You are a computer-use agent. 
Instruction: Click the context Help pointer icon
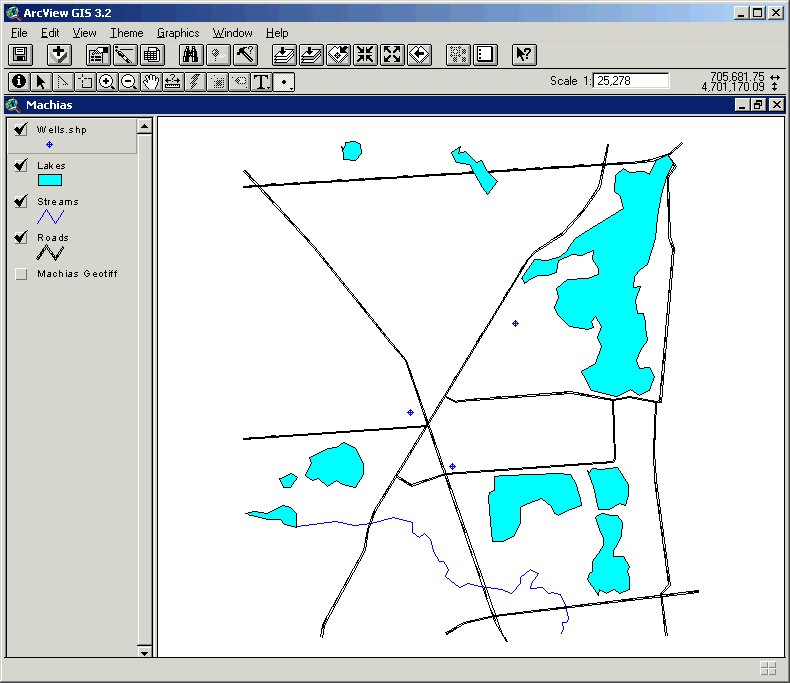tap(524, 55)
